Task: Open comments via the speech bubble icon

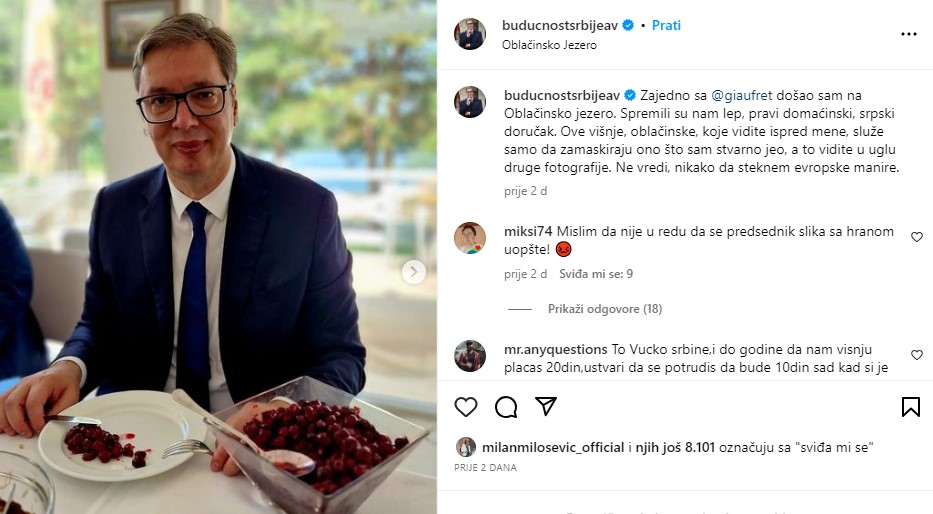Action: pyautogui.click(x=506, y=406)
